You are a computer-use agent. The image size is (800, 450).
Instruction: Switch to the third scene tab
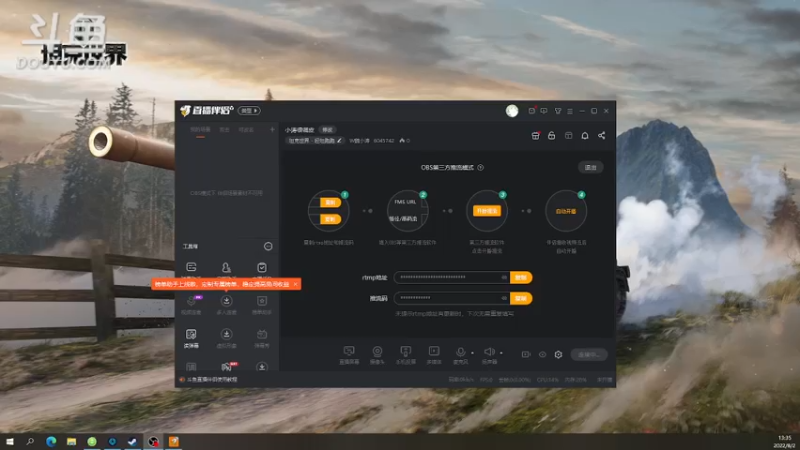[246, 130]
